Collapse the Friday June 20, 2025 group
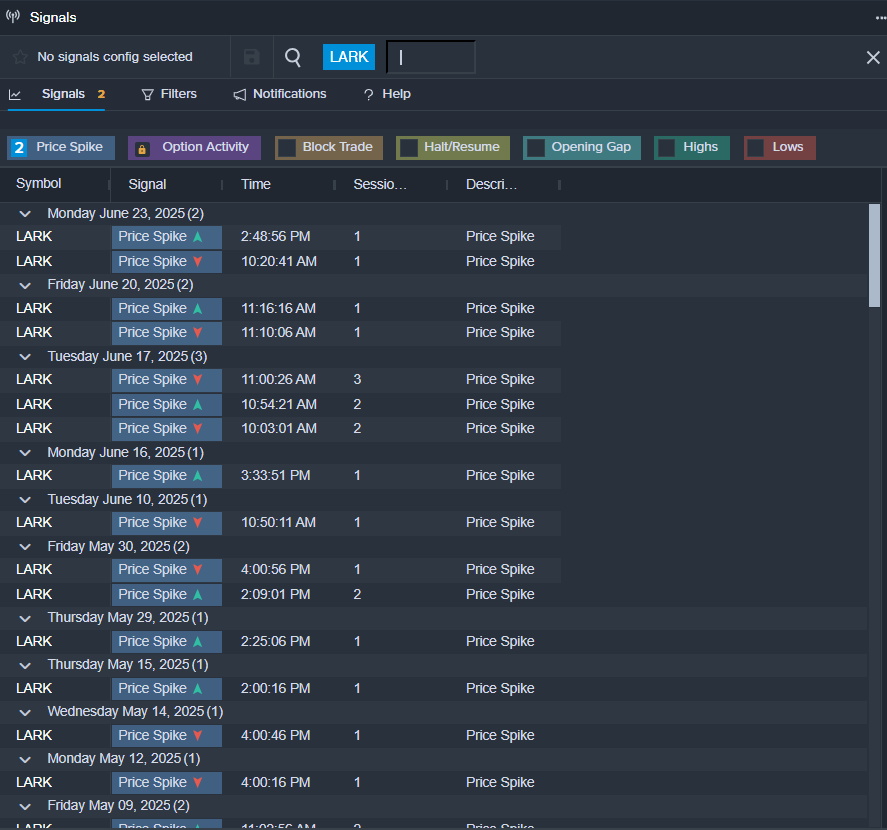The width and height of the screenshot is (887, 830). click(x=25, y=285)
